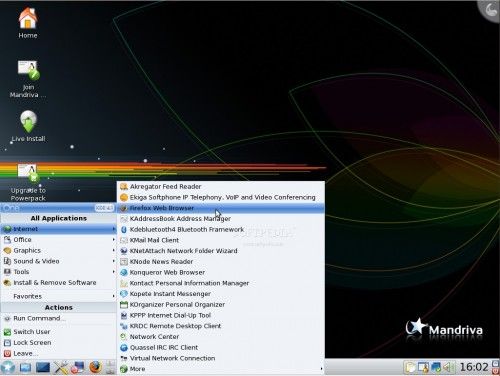Image resolution: width=500 pixels, height=376 pixels.
Task: Click the red power button beside the clock
Action: point(495,371)
